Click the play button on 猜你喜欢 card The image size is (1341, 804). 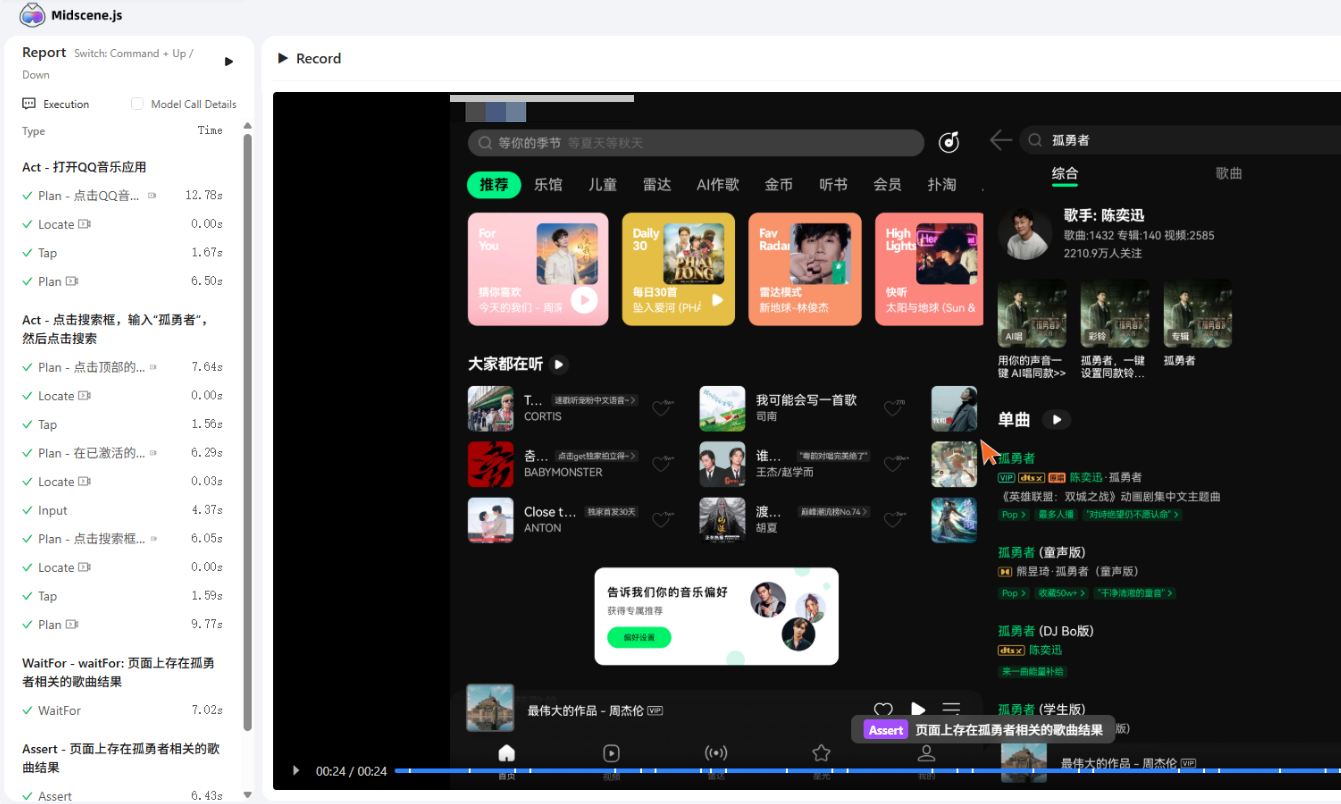coord(584,299)
